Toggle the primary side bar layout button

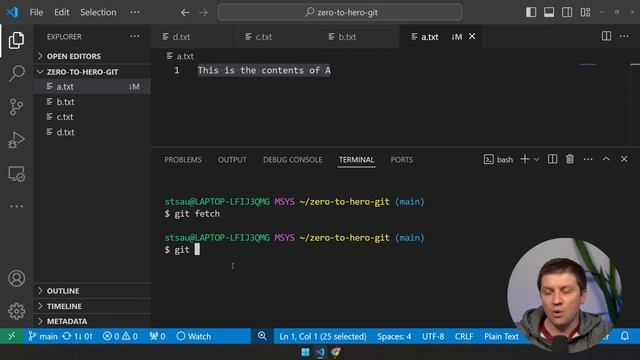tap(531, 12)
